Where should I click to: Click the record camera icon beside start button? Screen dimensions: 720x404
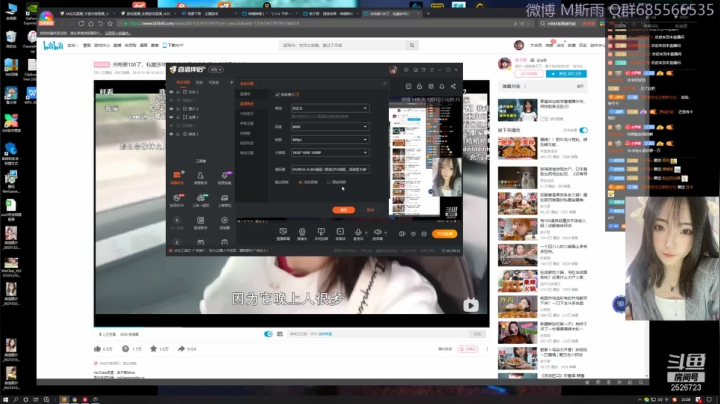[x=402, y=234]
